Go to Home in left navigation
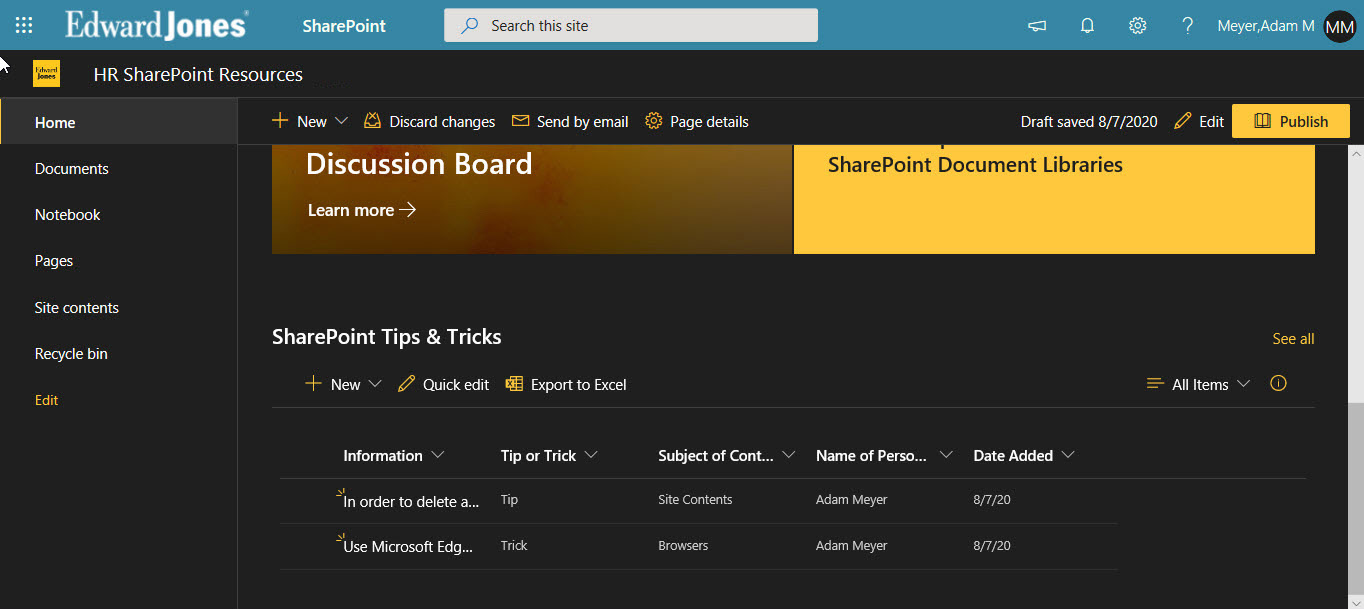The width and height of the screenshot is (1364, 609). click(118, 123)
